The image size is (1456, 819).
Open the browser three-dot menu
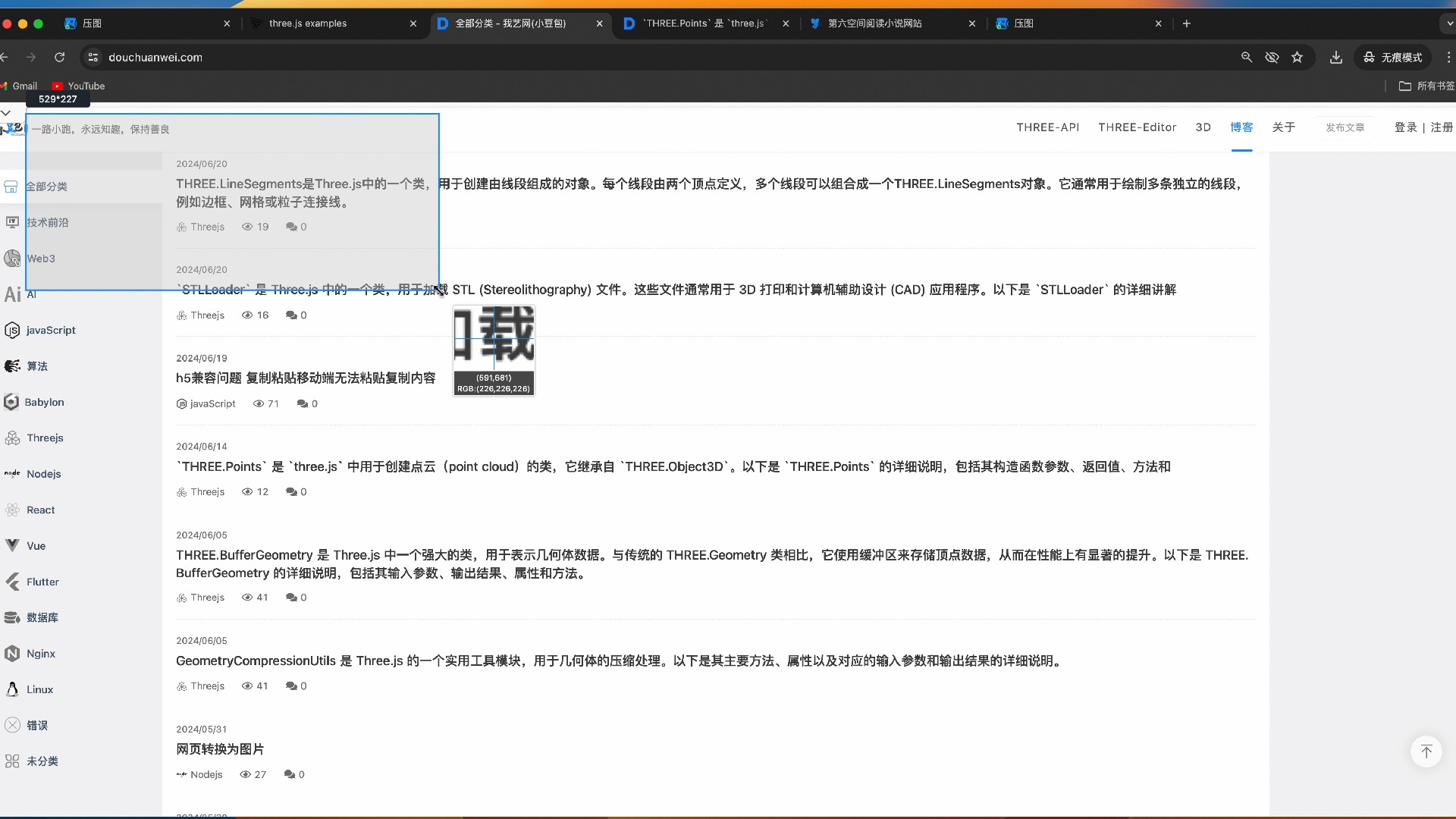[x=1448, y=57]
